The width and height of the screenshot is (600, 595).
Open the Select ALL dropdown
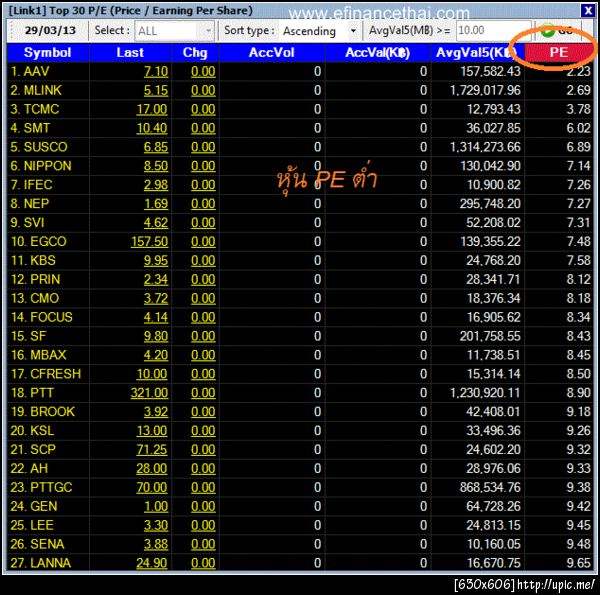pos(174,31)
